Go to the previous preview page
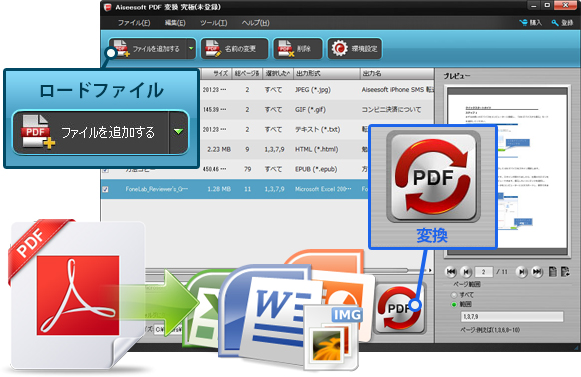581x377 pixels. click(466, 272)
